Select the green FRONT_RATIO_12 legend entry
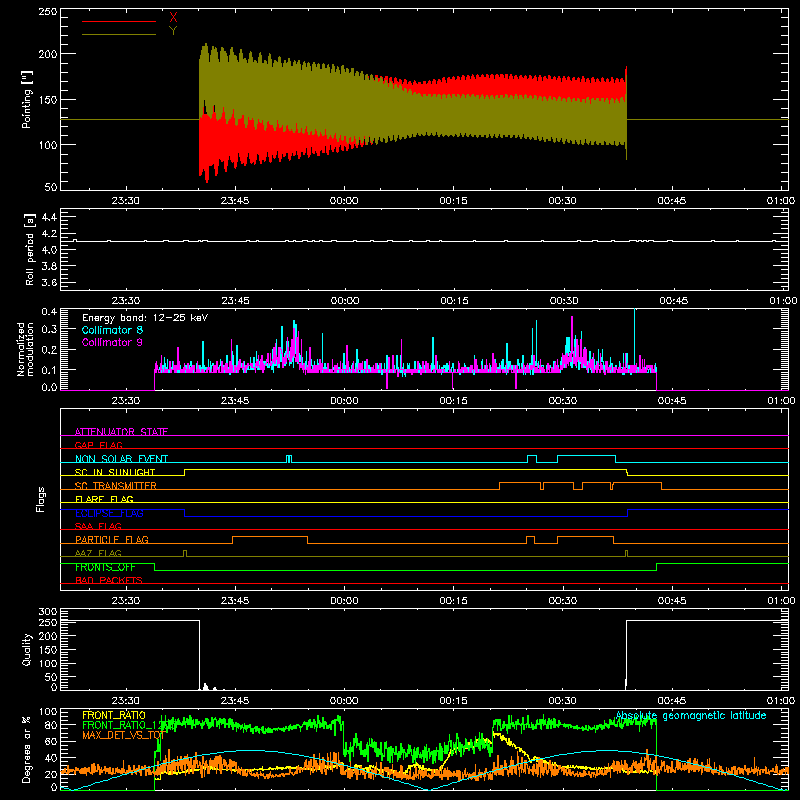Screen dimensions: 800x800 [121, 725]
